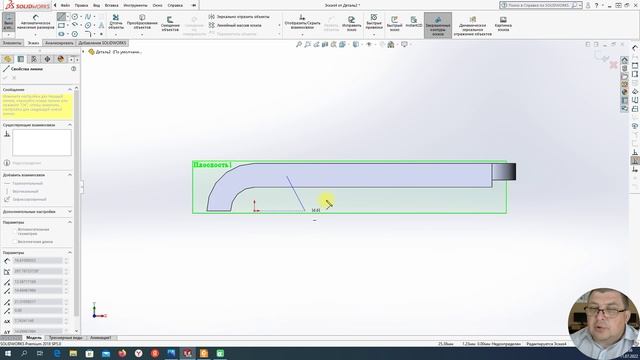Switch to the Модель bottom tab

(x=33, y=338)
